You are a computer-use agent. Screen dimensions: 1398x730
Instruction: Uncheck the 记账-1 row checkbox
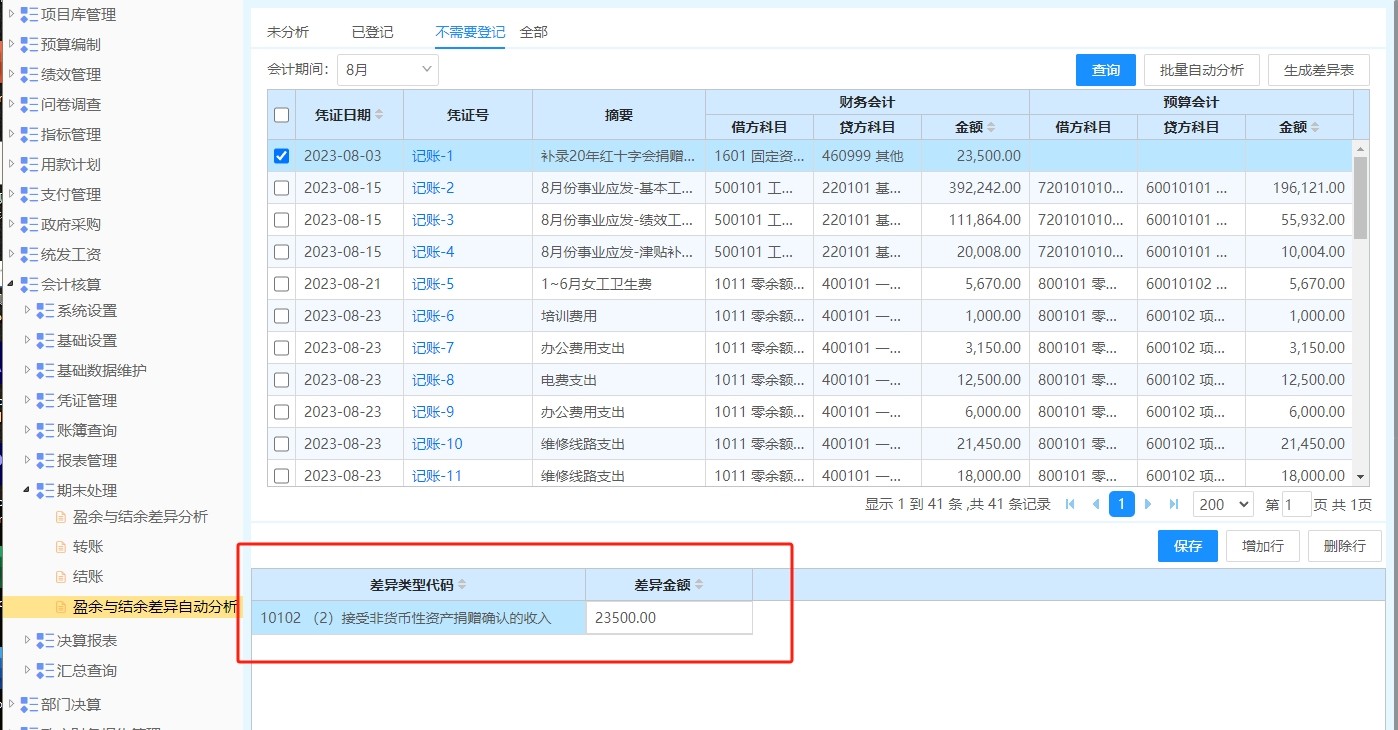281,156
